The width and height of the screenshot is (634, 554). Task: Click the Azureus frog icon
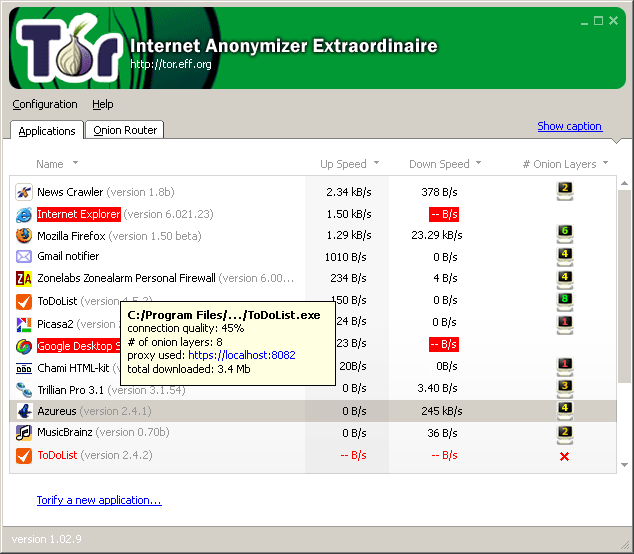tap(24, 411)
